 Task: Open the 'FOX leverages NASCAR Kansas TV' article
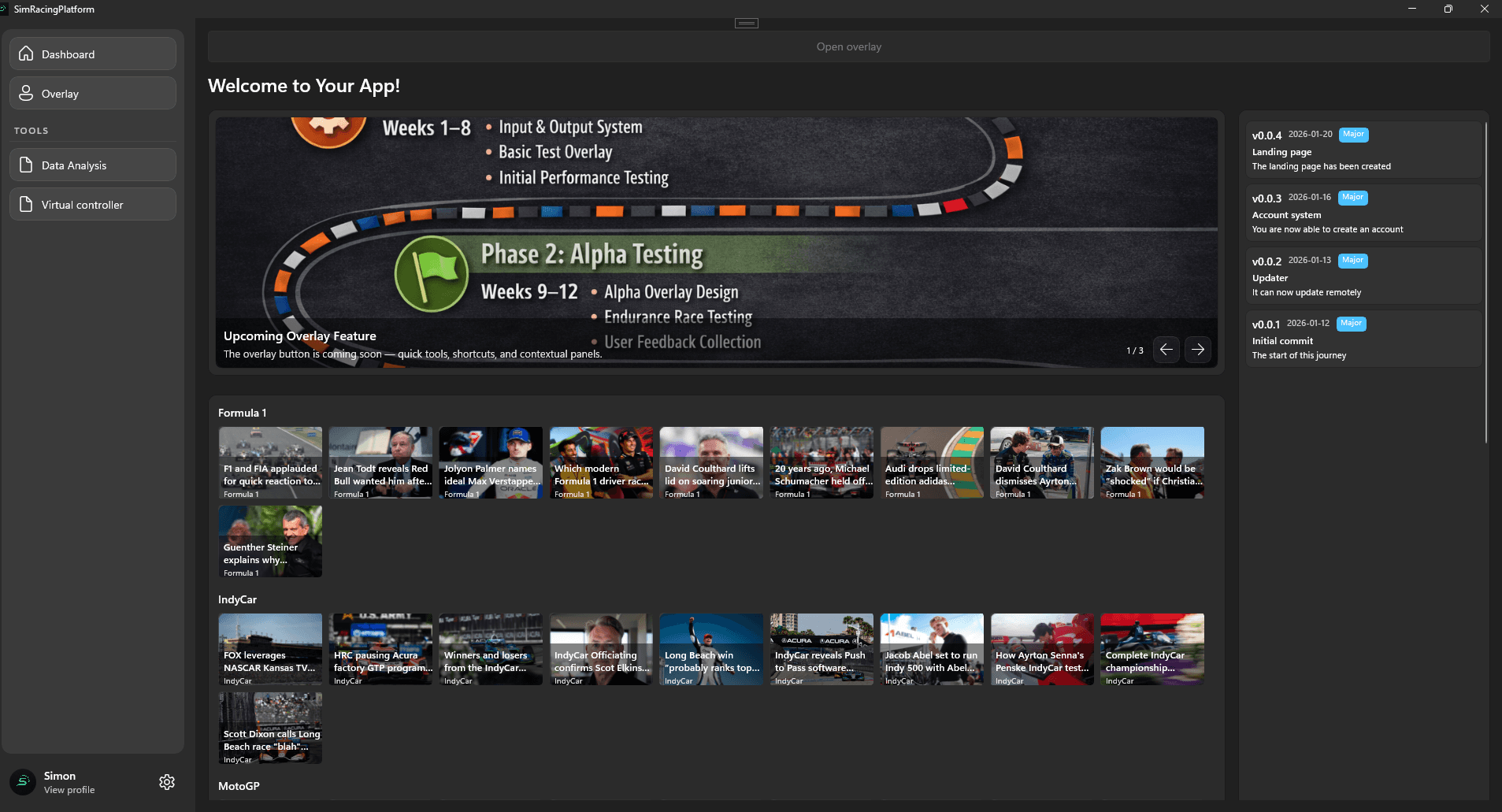point(270,649)
